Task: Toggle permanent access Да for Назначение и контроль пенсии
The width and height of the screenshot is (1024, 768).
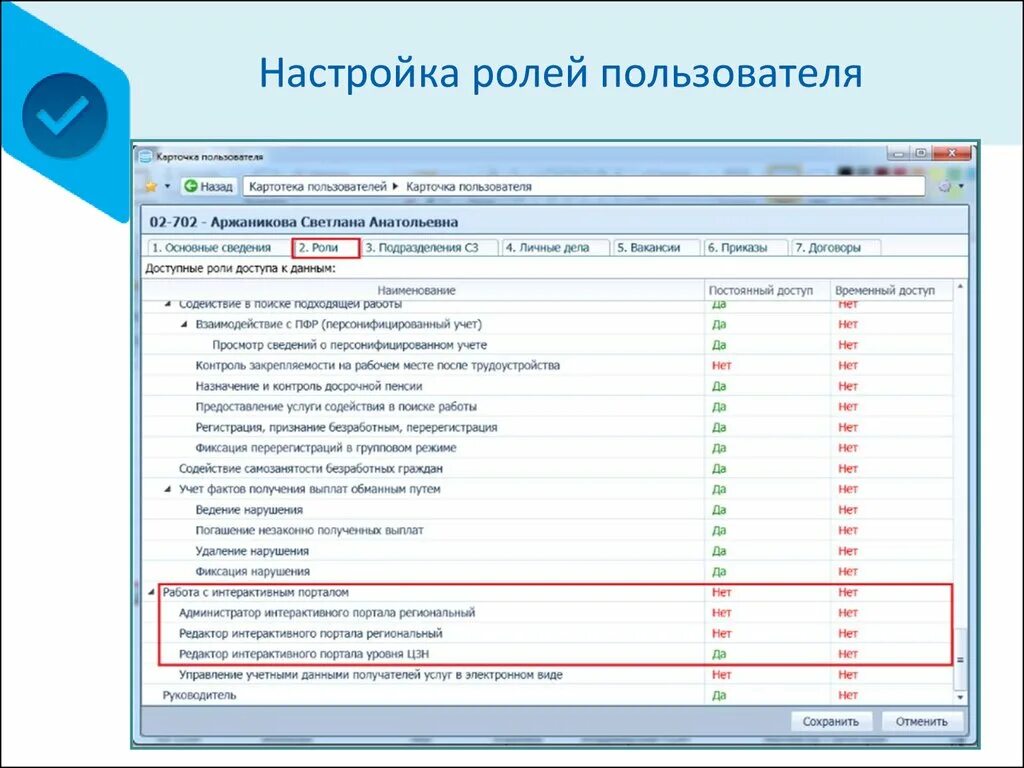Action: pos(718,386)
